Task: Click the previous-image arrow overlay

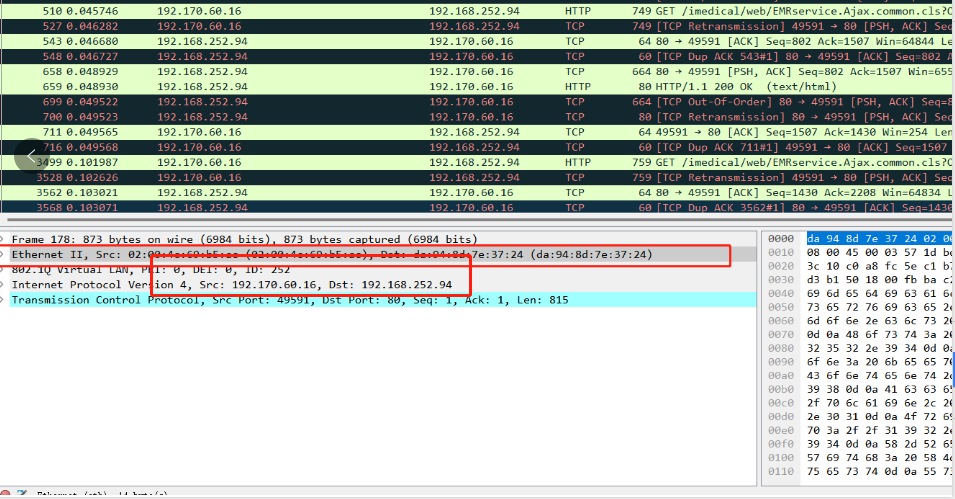Action: click(31, 156)
